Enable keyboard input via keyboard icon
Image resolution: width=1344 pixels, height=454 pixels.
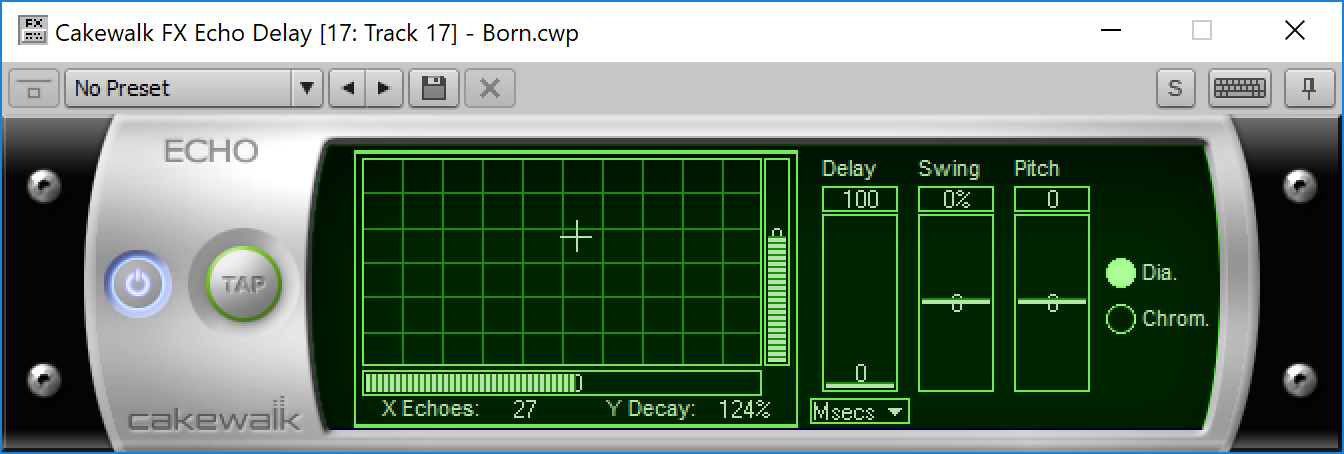[x=1239, y=88]
